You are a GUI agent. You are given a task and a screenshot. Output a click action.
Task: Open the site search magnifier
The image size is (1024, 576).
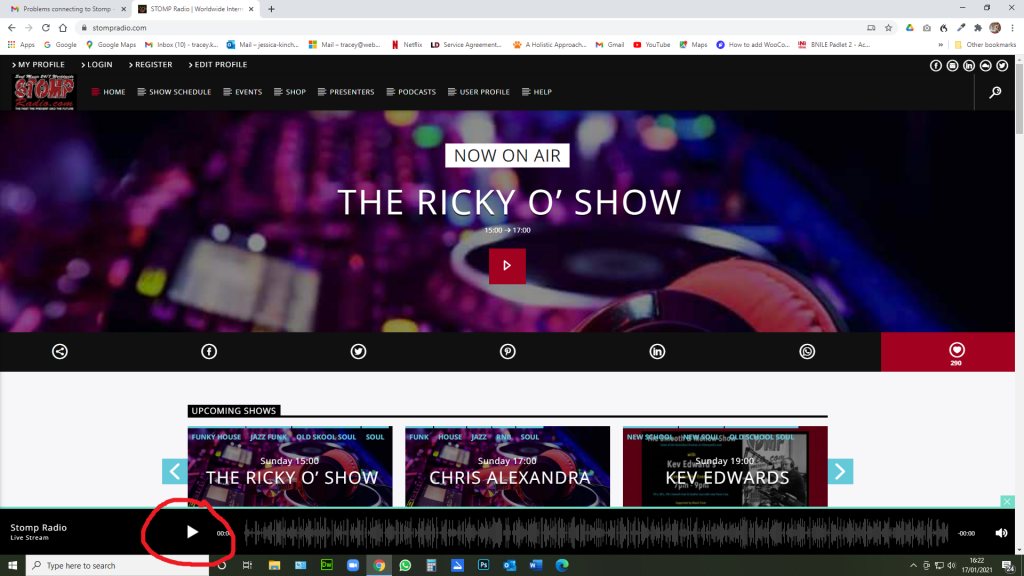coord(995,91)
